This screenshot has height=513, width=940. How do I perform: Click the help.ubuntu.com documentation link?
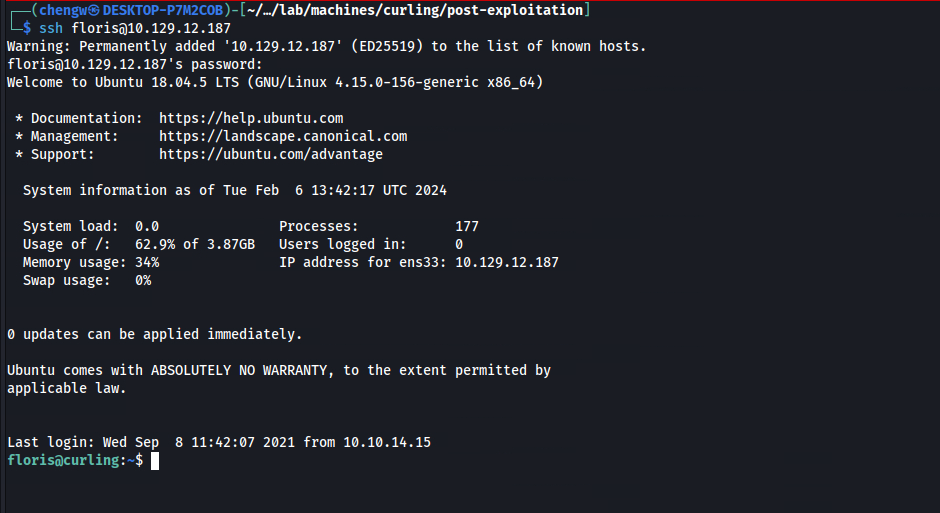tap(251, 118)
